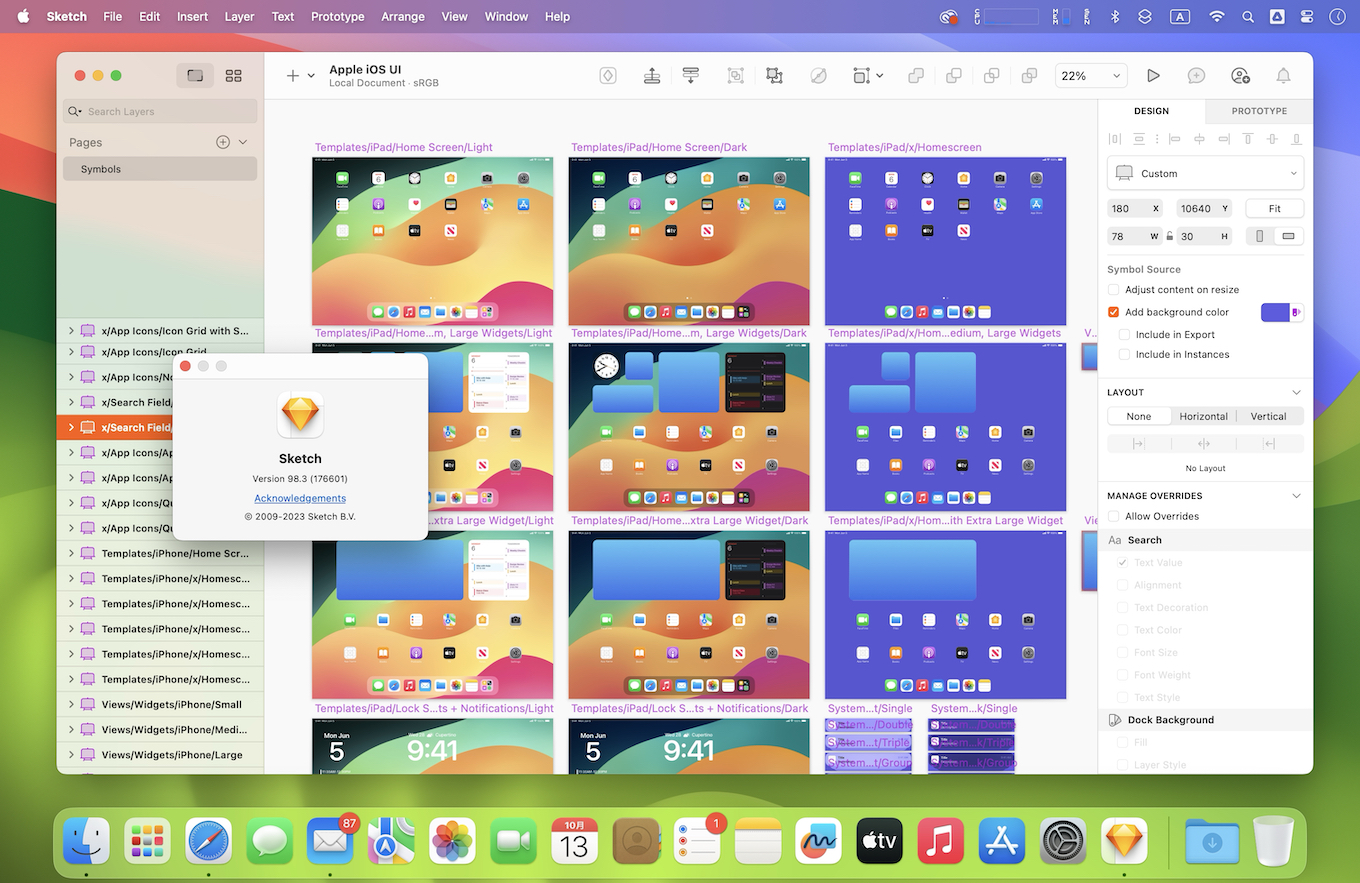Open the Custom artboard preset dropdown

1205,173
